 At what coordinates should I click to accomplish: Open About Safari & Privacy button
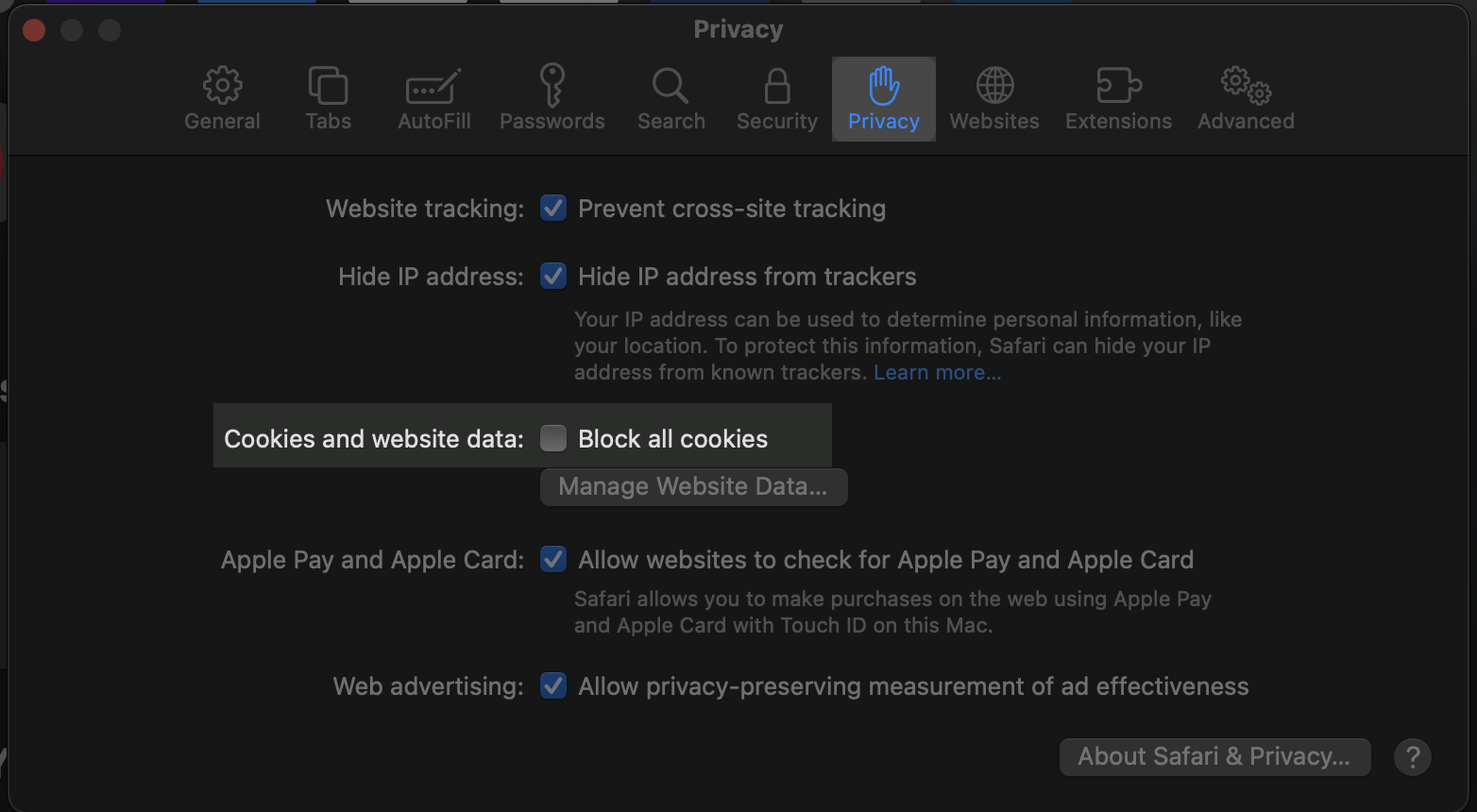click(x=1214, y=757)
